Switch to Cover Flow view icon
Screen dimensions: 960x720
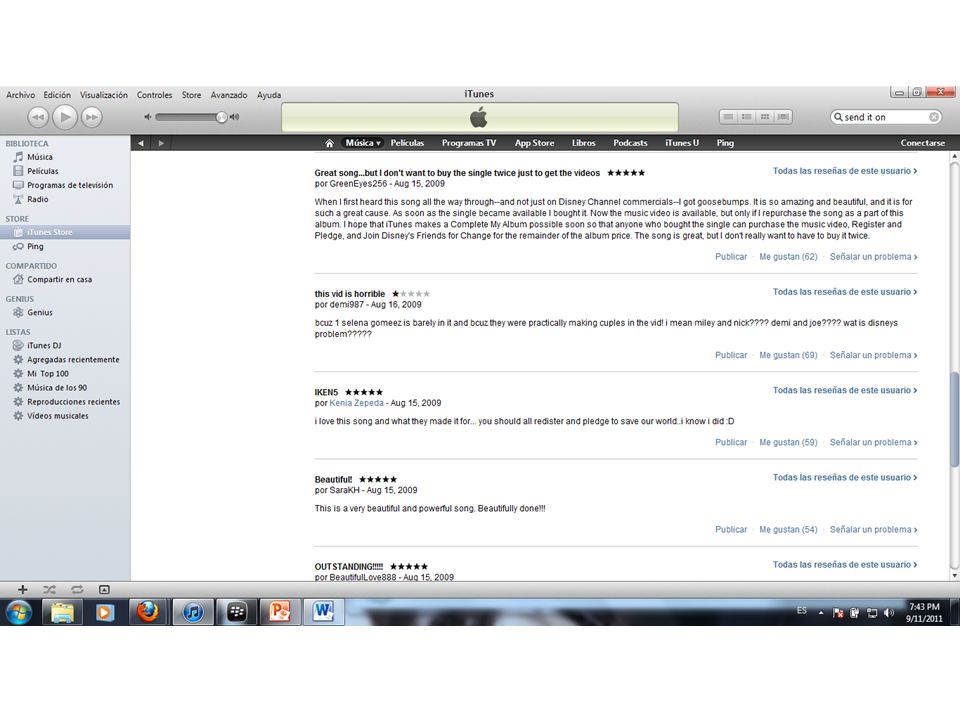point(783,116)
